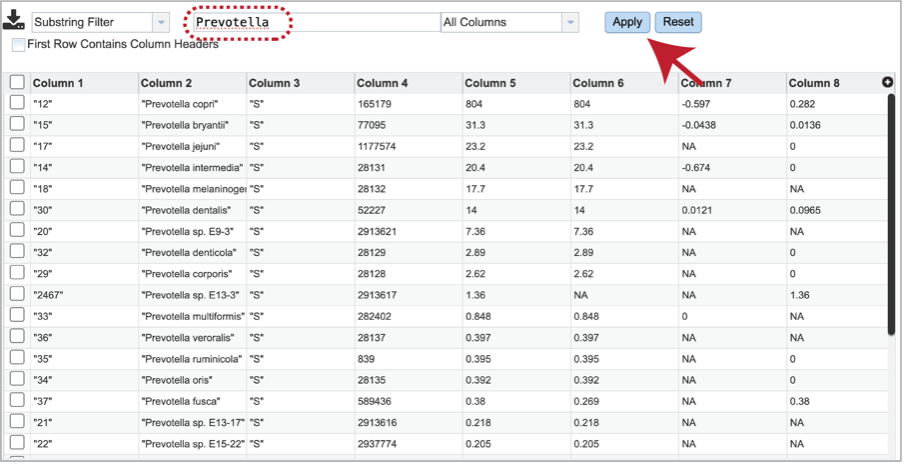Select the Prevotella bryantii row checkbox

17,125
